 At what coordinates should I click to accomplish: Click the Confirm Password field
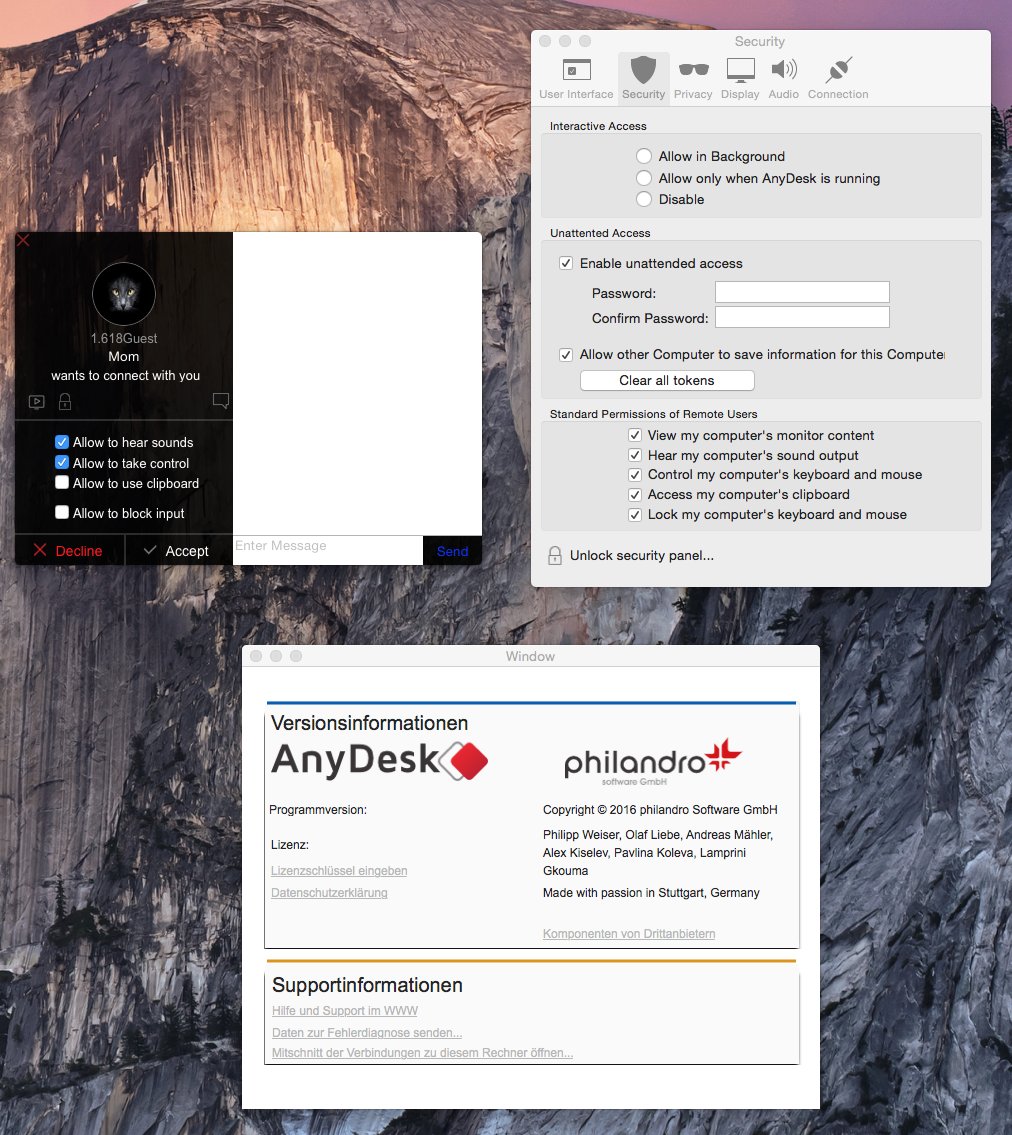click(802, 317)
